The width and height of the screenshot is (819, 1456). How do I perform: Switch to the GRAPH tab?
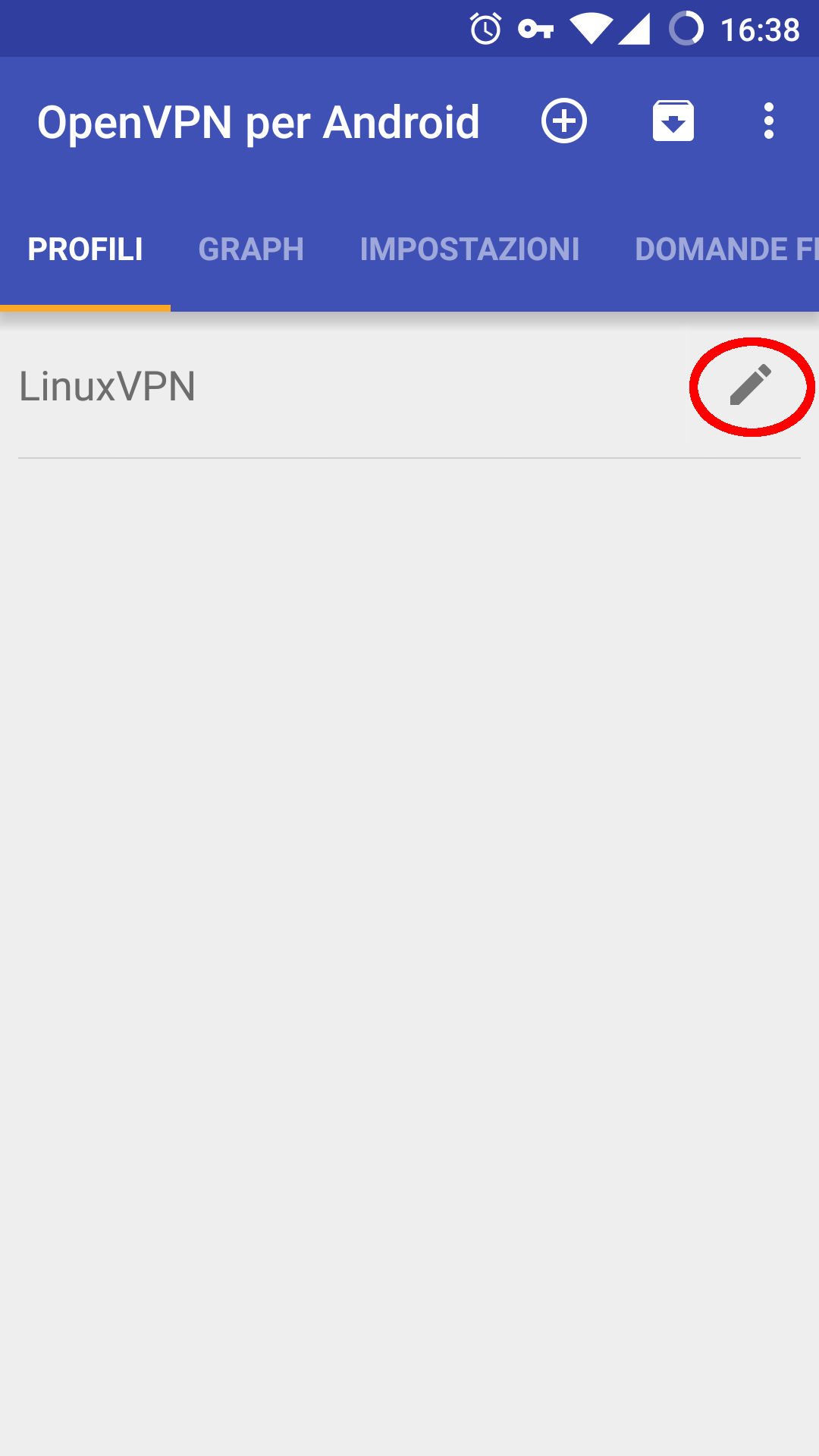click(251, 249)
